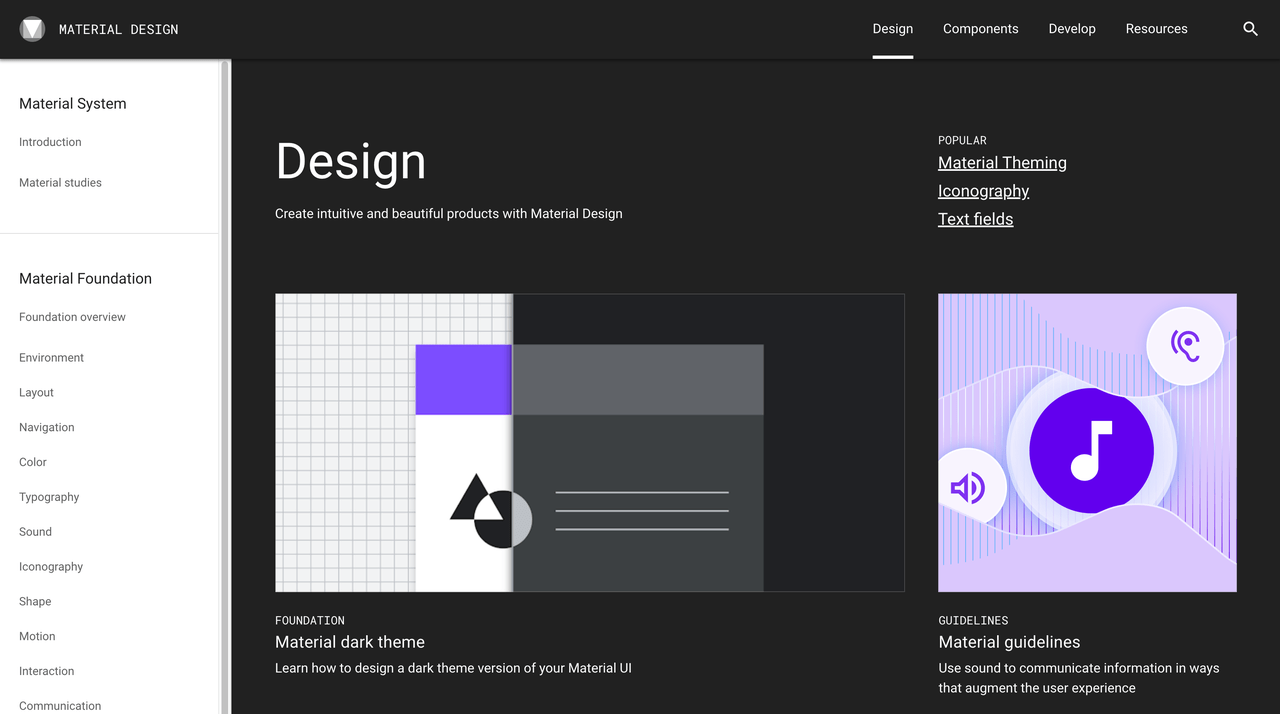The image size is (1280, 714).
Task: Open Introduction in the sidebar
Action: [x=50, y=142]
